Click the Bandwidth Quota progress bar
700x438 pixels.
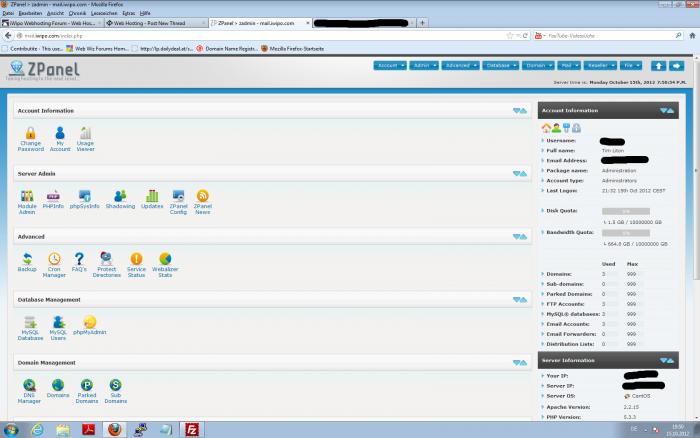[625, 233]
